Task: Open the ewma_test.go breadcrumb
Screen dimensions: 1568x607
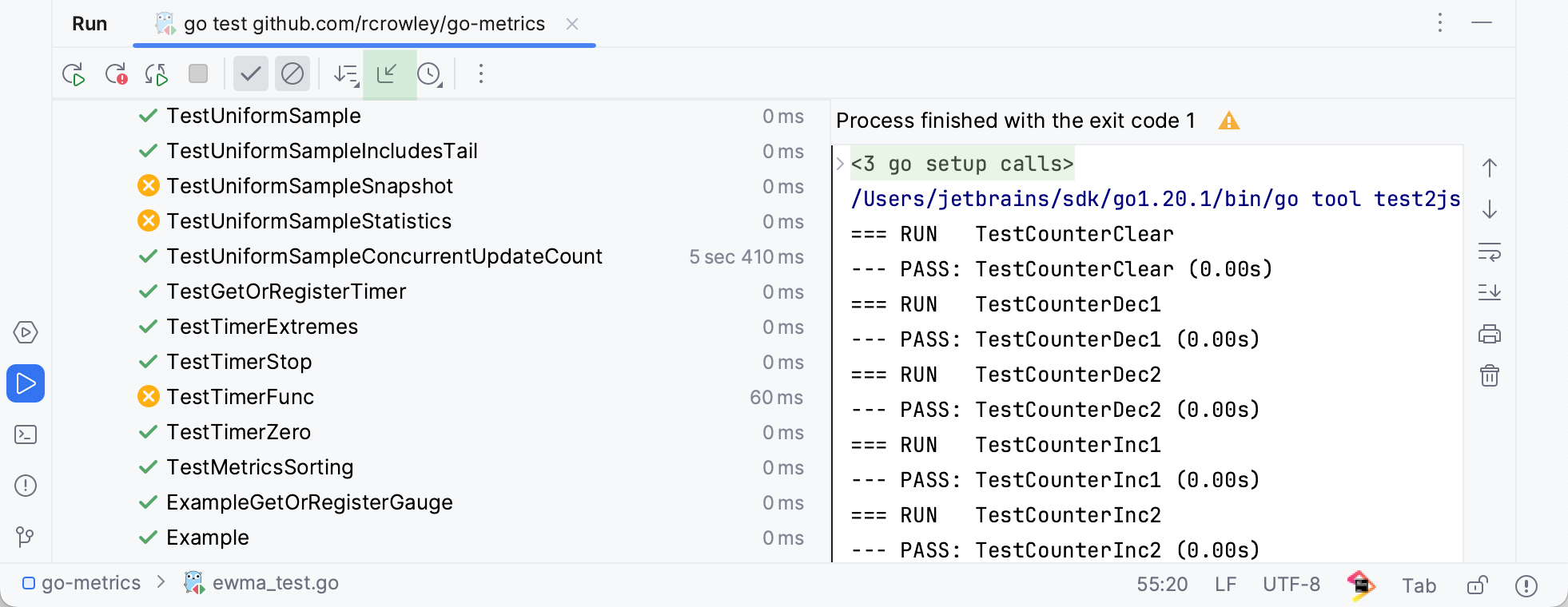Action: pyautogui.click(x=275, y=583)
